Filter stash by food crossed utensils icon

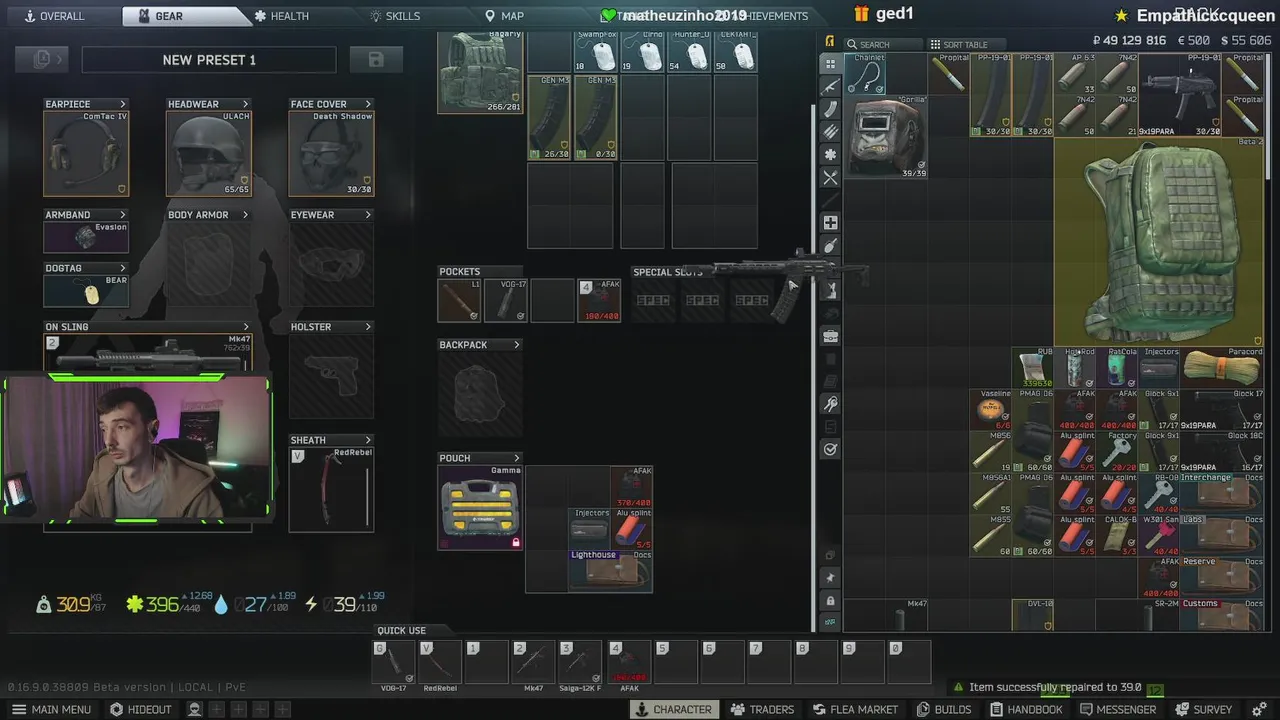[x=830, y=178]
